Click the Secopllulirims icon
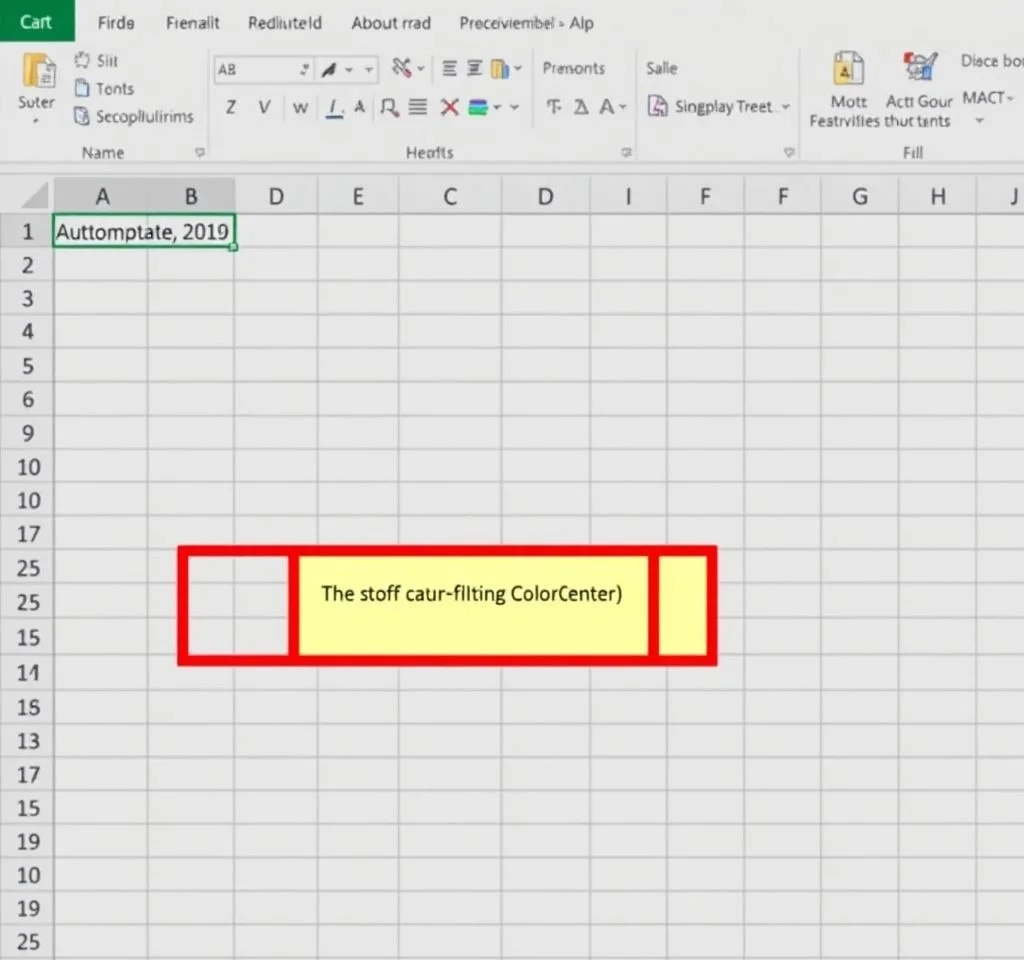 pyautogui.click(x=82, y=117)
